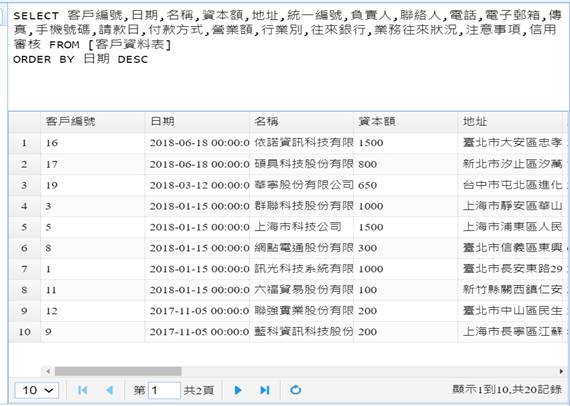Screen dimensions: 570x406
Task: Sort by the 客戶編號 column header
Action: pyautogui.click(x=93, y=121)
